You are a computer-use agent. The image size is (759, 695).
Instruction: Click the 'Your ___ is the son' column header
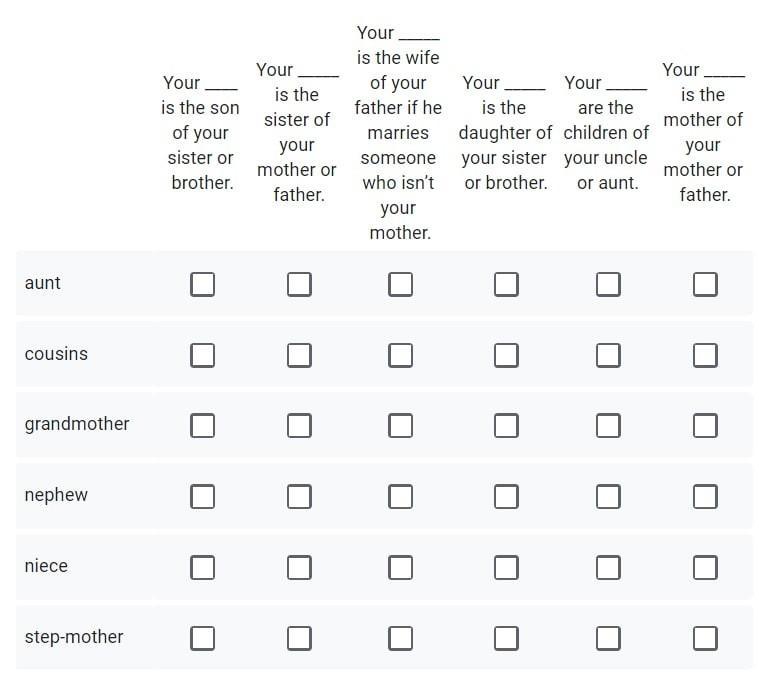pos(200,133)
